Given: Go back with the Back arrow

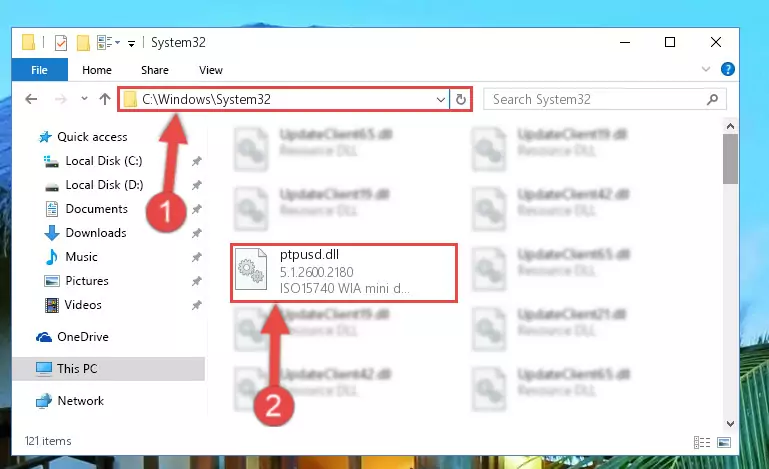Looking at the screenshot, I should click(31, 100).
